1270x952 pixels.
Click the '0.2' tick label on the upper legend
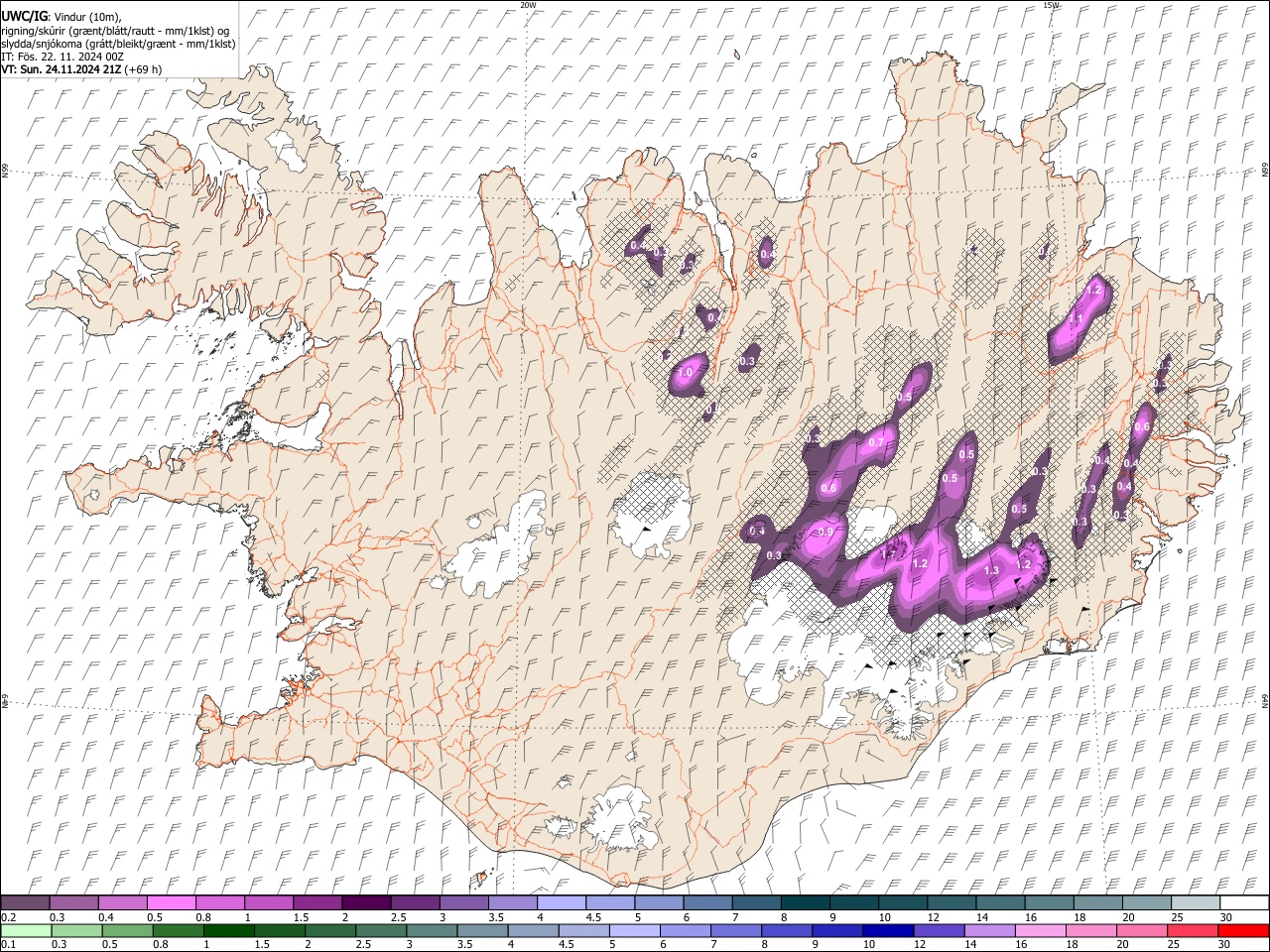(8, 917)
